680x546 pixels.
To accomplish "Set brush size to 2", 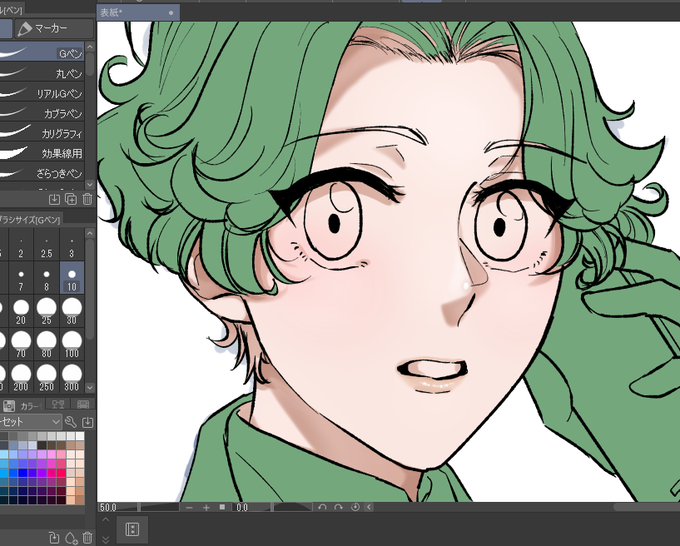I will tap(21, 245).
